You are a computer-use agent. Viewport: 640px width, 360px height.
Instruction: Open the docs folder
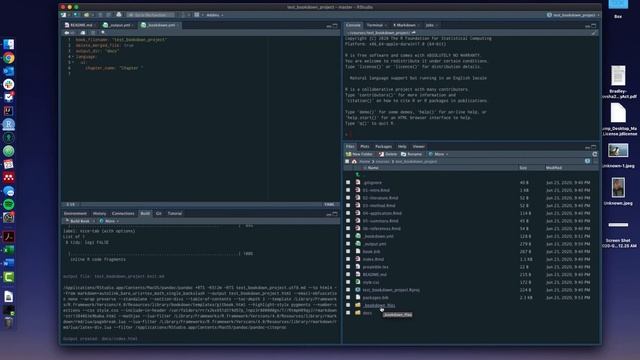pyautogui.click(x=367, y=313)
